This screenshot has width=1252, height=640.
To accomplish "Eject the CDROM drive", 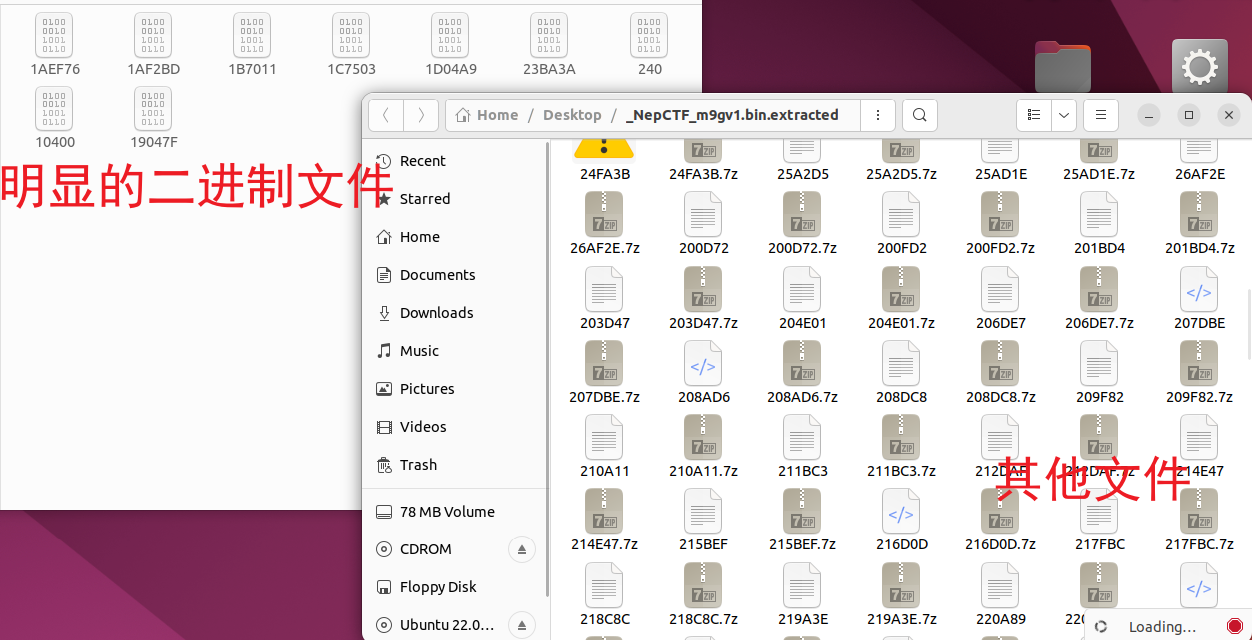I will (x=522, y=549).
